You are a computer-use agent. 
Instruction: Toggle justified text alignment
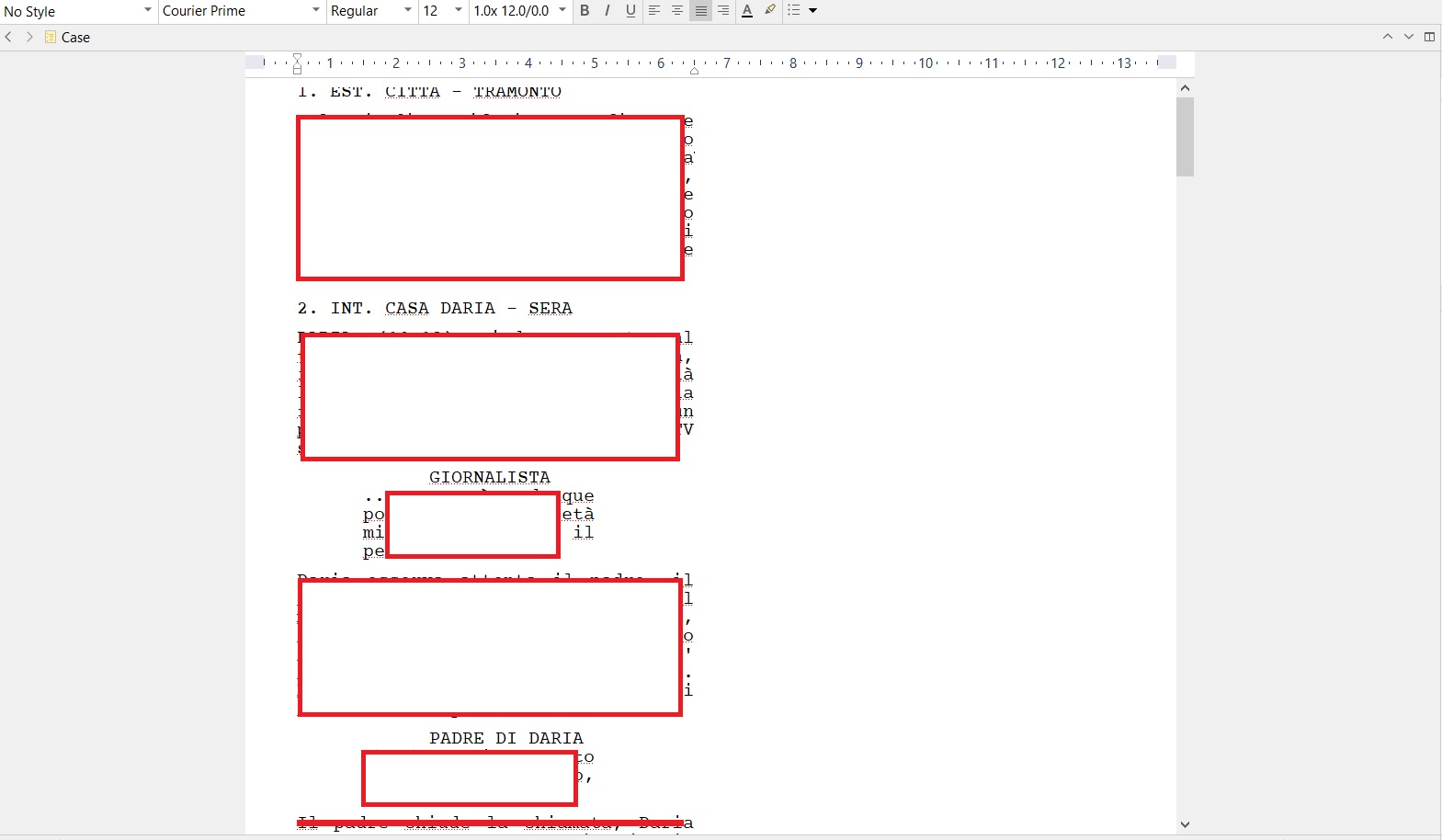tap(700, 11)
